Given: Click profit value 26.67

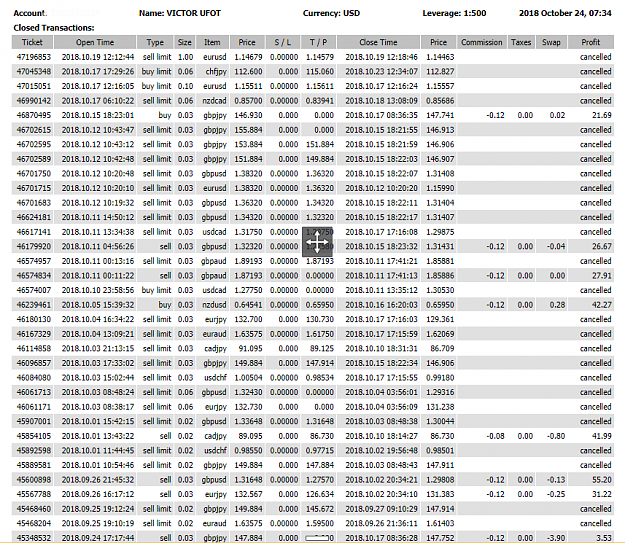Looking at the screenshot, I should point(601,246).
